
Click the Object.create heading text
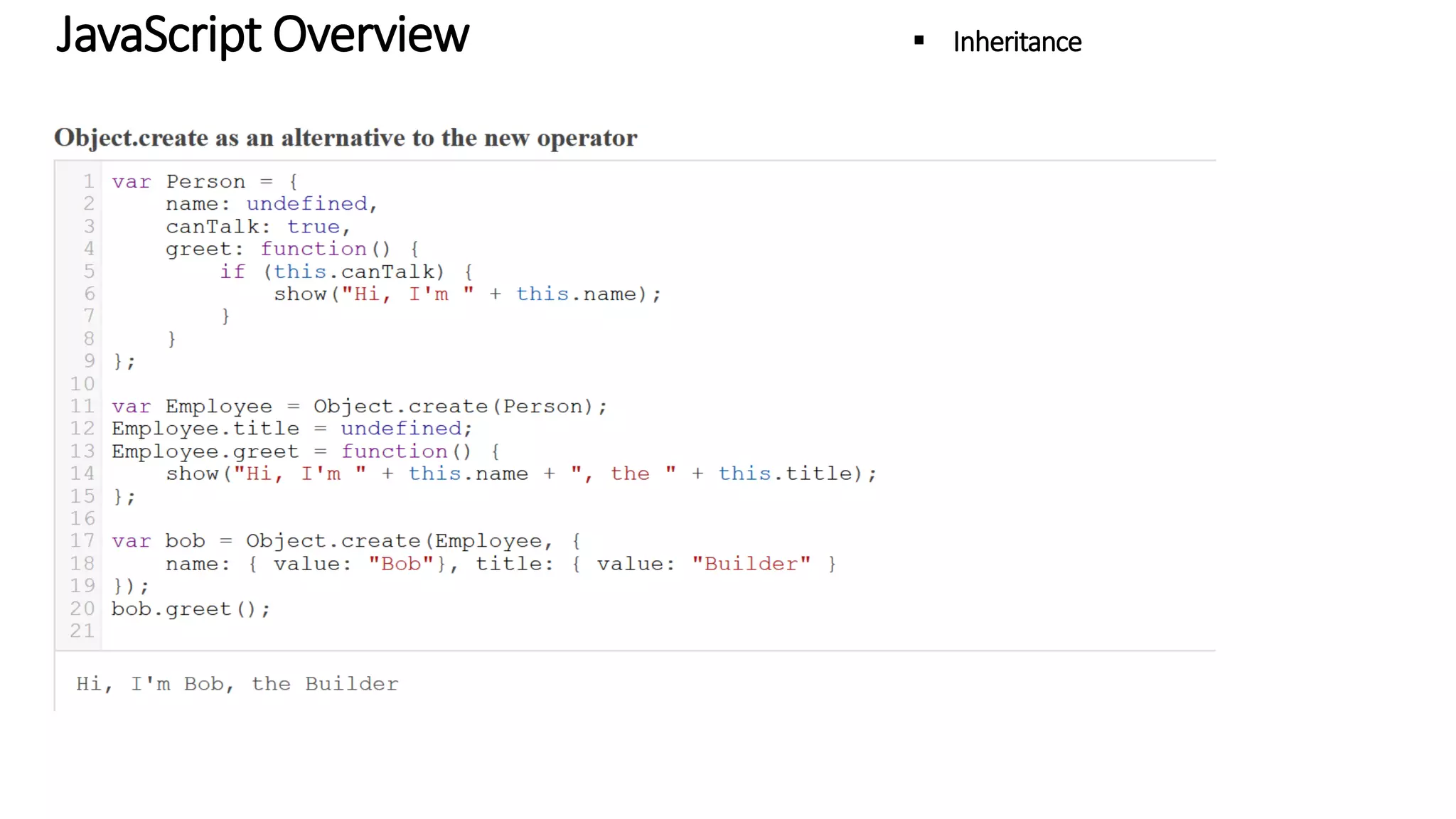[346, 138]
